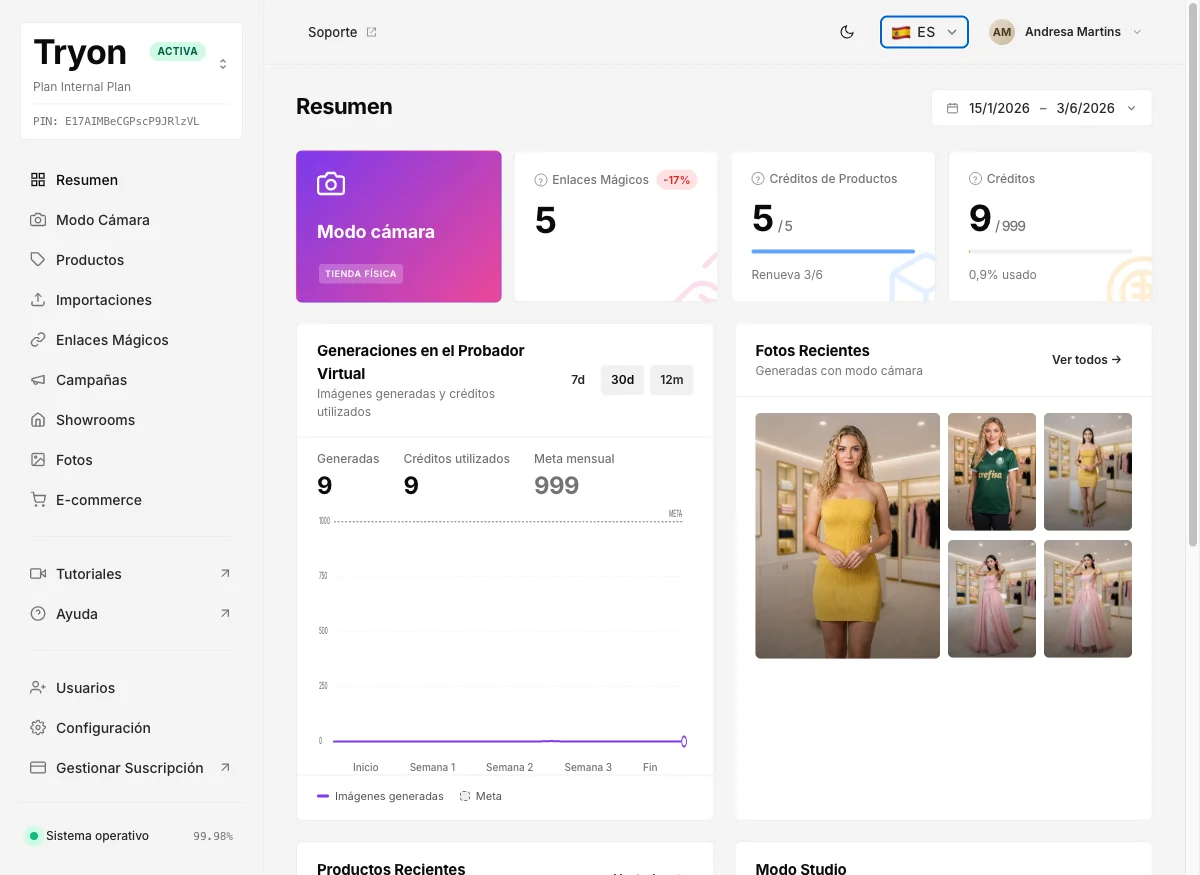Navigate to Importaciones
The image size is (1200, 875).
[x=131, y=300]
